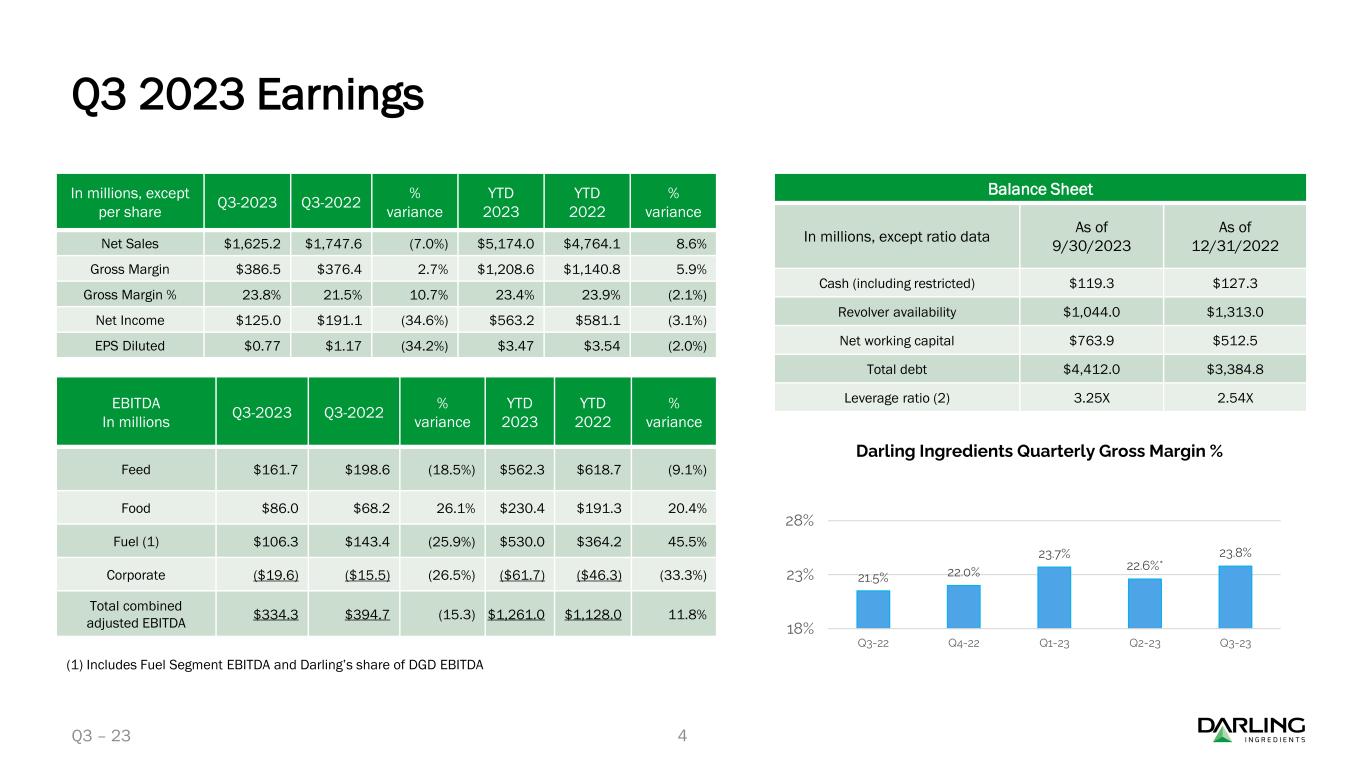Image resolution: width=1365 pixels, height=768 pixels.
Task: Click YTD EPS value $3.47
Action: point(517,346)
